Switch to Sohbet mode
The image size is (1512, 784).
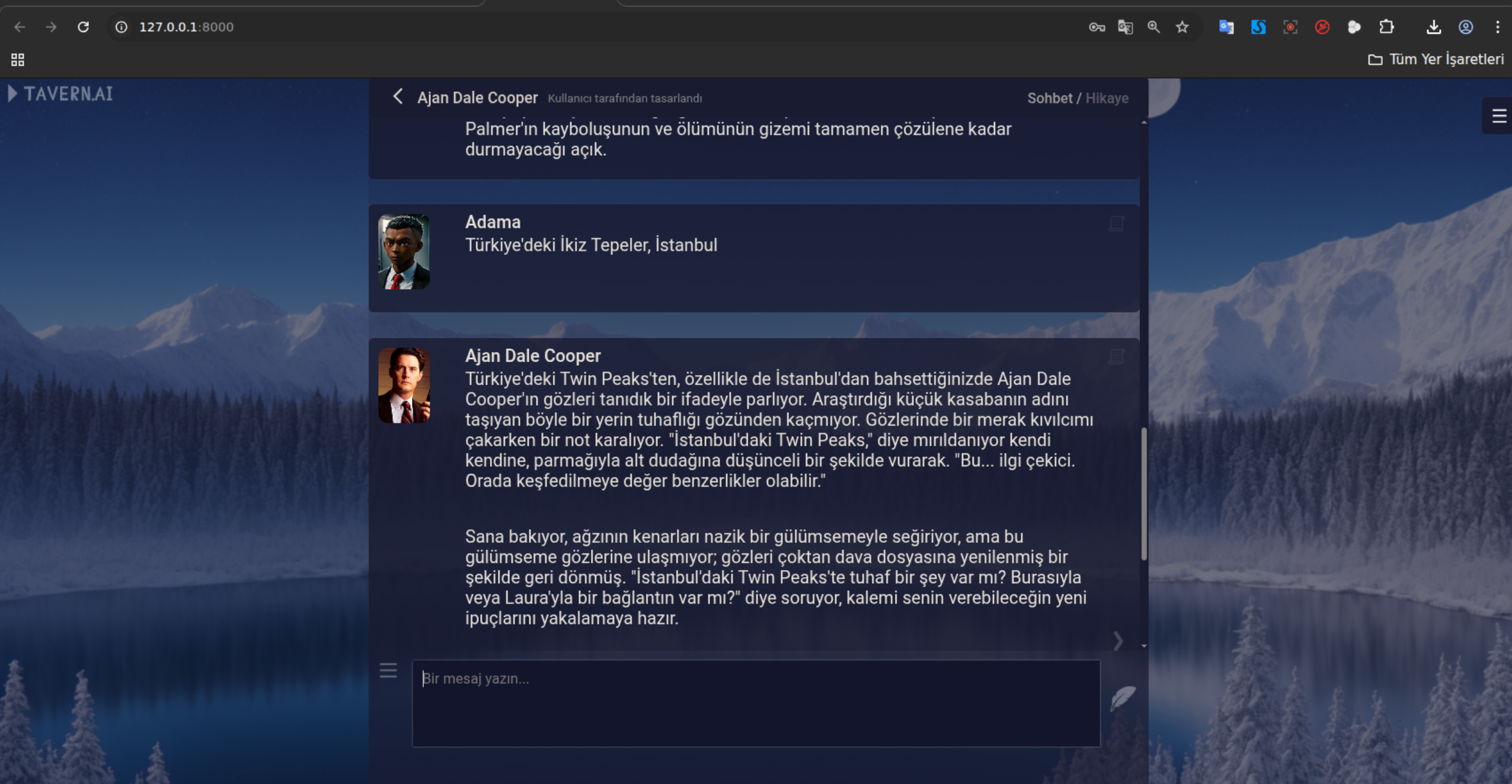click(x=1050, y=98)
